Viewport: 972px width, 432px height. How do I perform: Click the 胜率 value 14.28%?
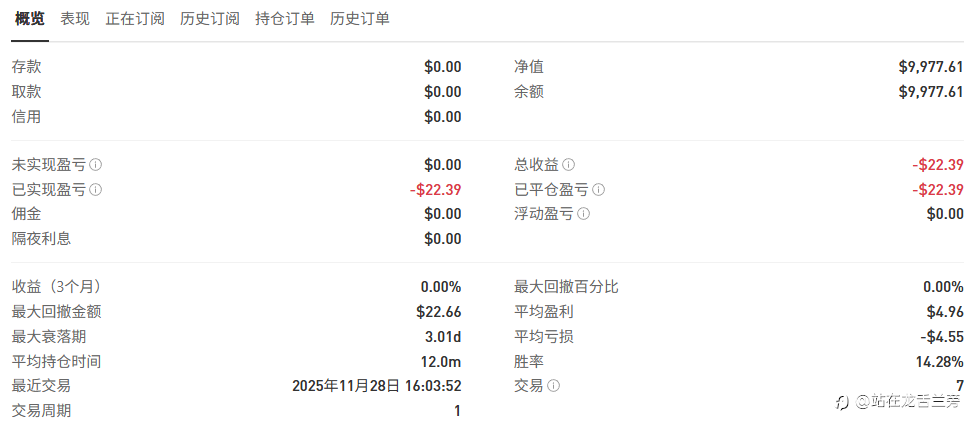click(x=939, y=362)
